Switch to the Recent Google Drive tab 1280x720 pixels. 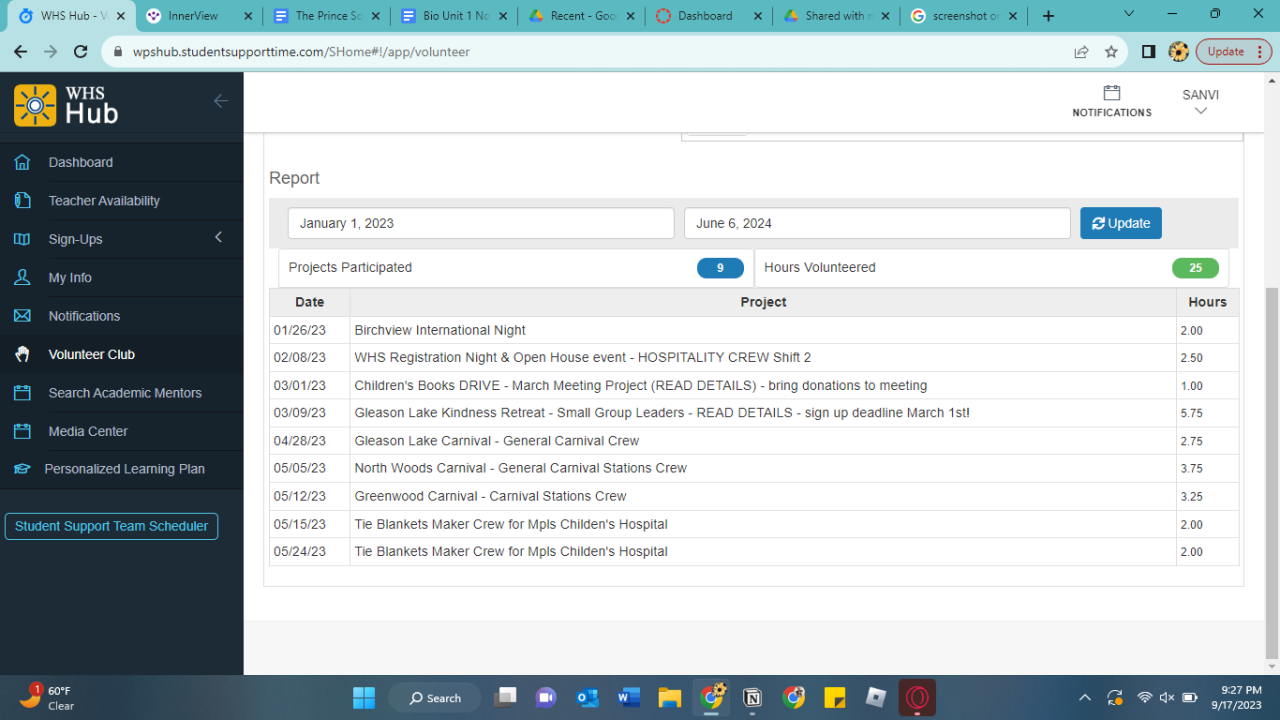point(579,16)
